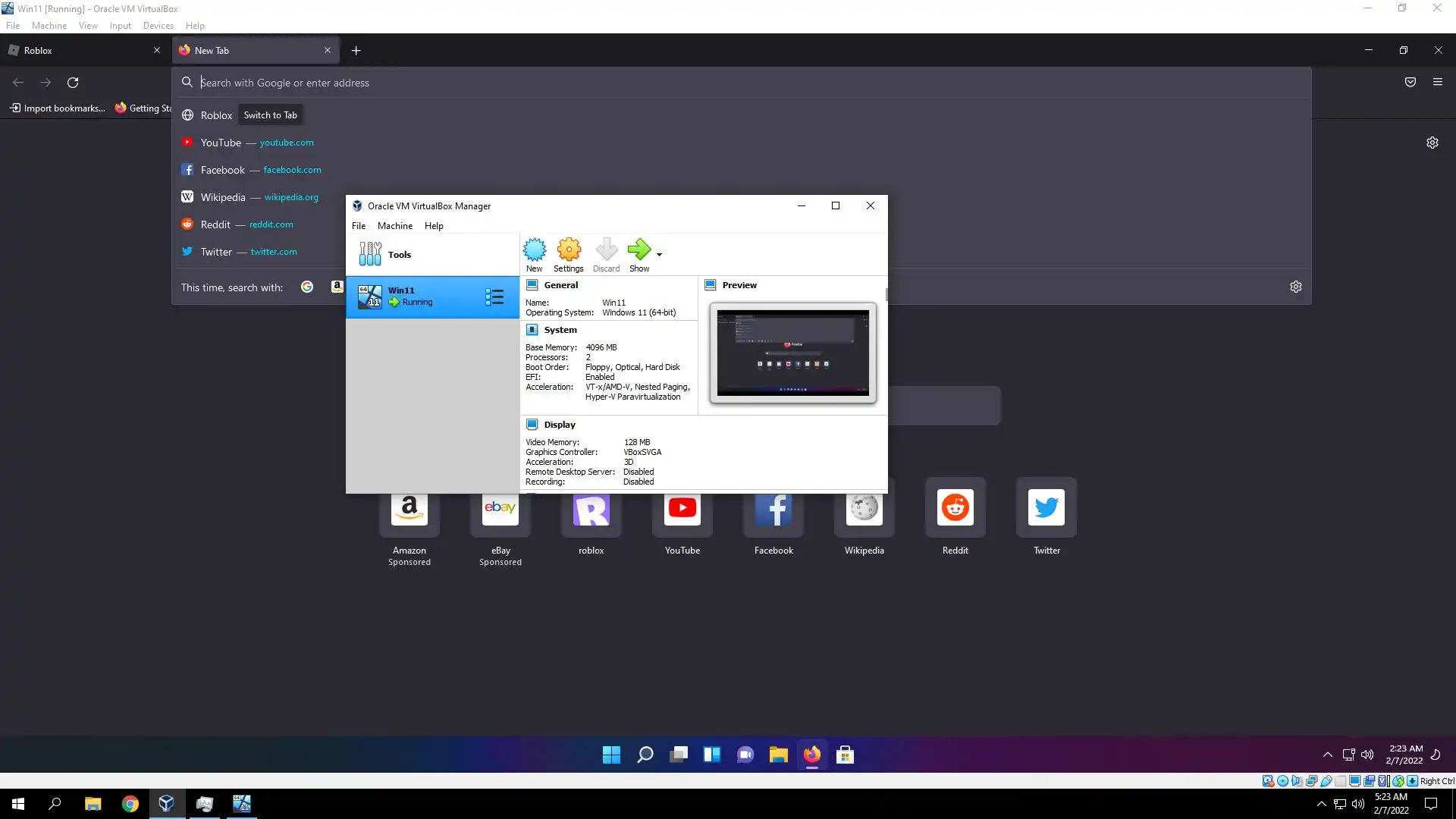Click the Save to Pocket icon
This screenshot has width=1456, height=819.
(x=1410, y=82)
